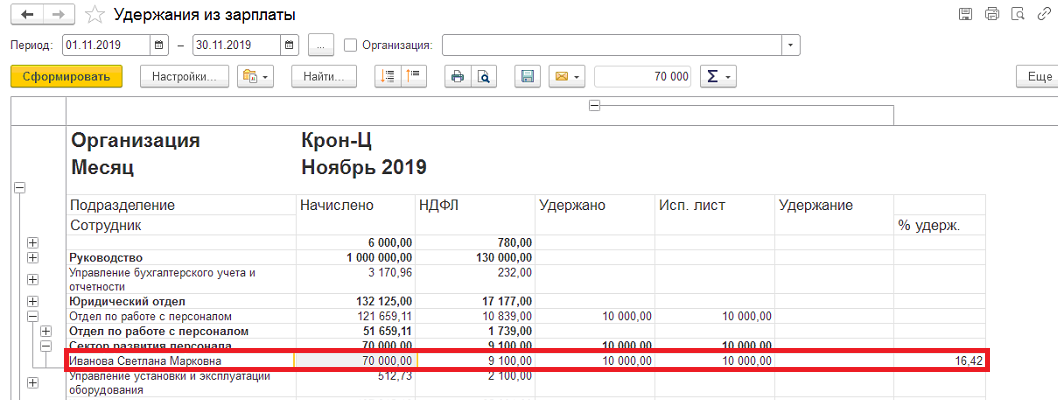Open the email send dropdown
Screen dimensions: 1058x400
click(x=567, y=77)
